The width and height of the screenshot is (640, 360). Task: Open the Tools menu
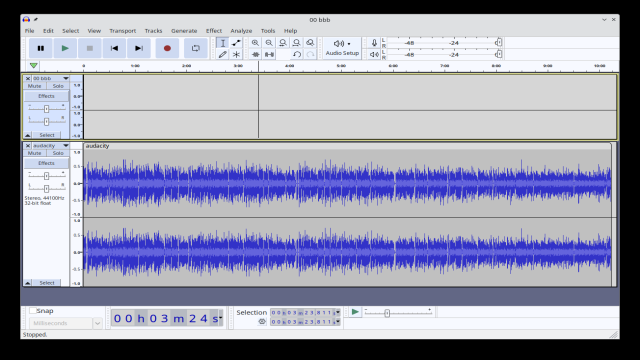(268, 31)
